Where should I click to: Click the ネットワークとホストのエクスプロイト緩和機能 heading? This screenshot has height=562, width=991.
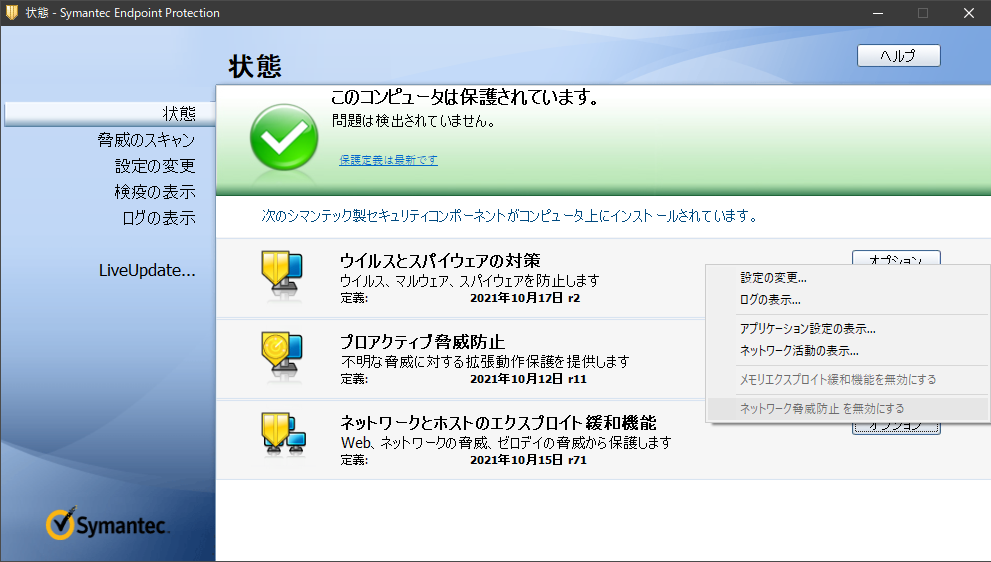point(498,422)
